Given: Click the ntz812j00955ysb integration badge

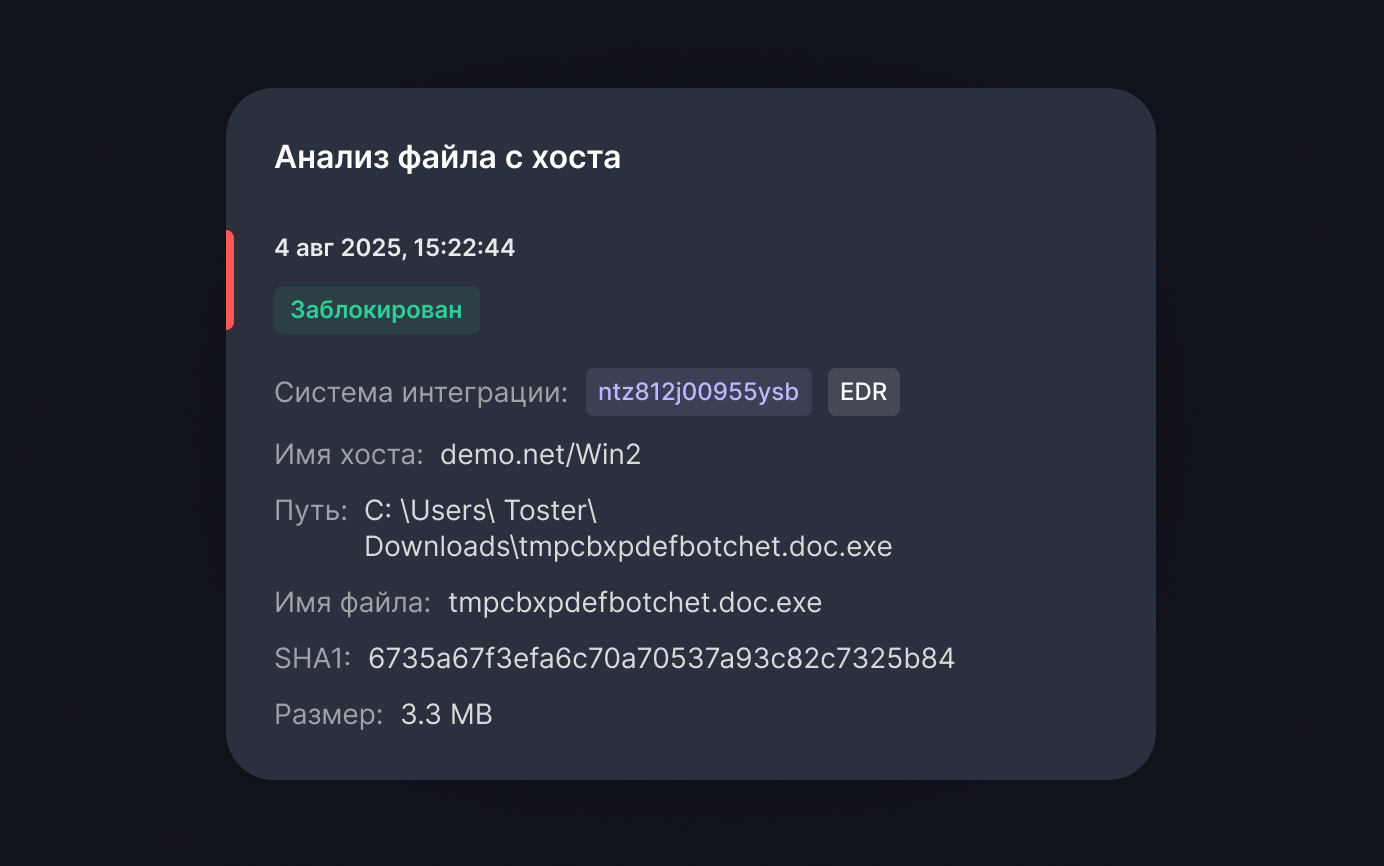Looking at the screenshot, I should (x=698, y=392).
